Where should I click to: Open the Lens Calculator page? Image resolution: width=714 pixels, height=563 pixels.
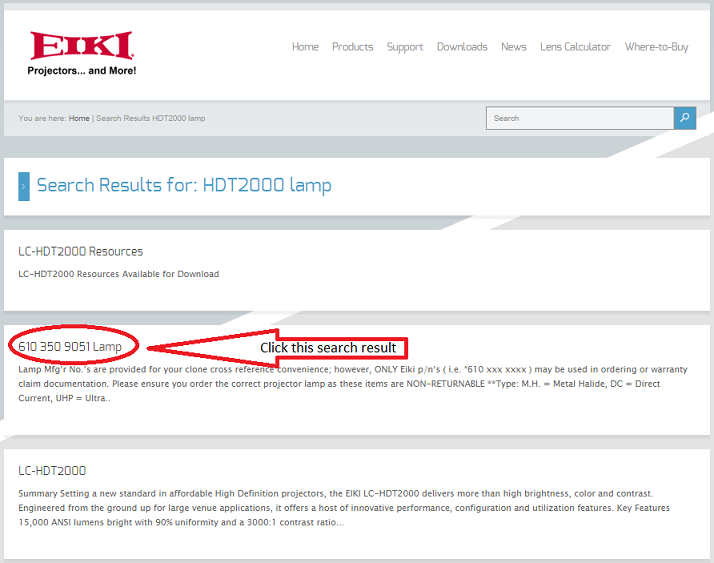576,47
